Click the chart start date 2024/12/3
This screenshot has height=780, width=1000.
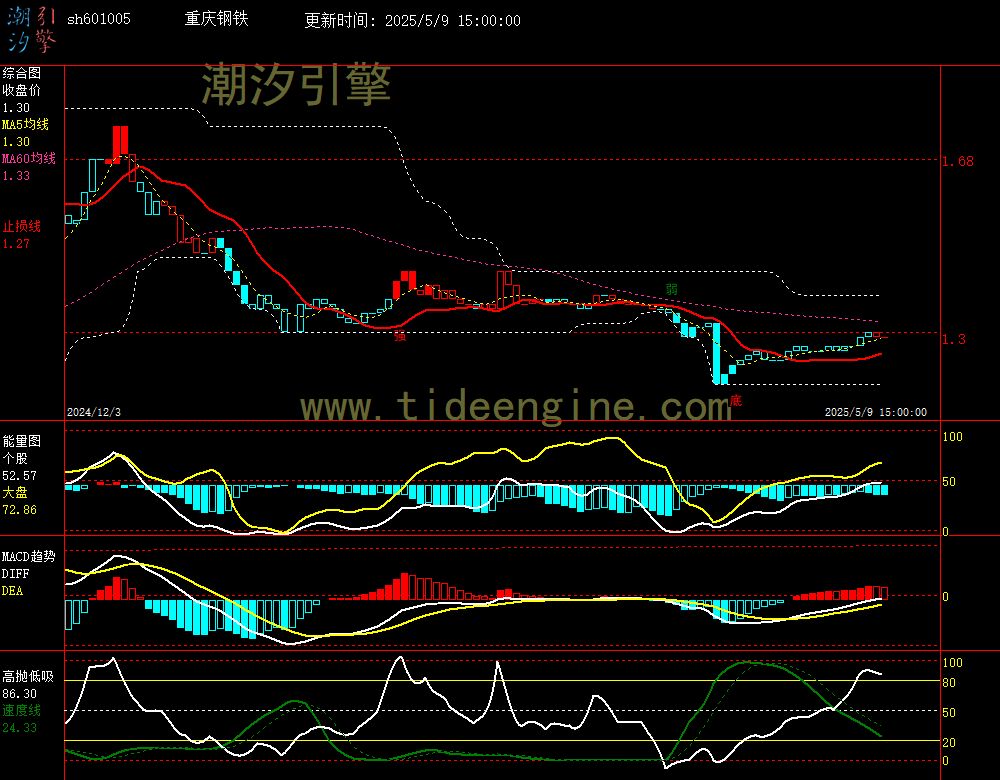click(x=94, y=412)
